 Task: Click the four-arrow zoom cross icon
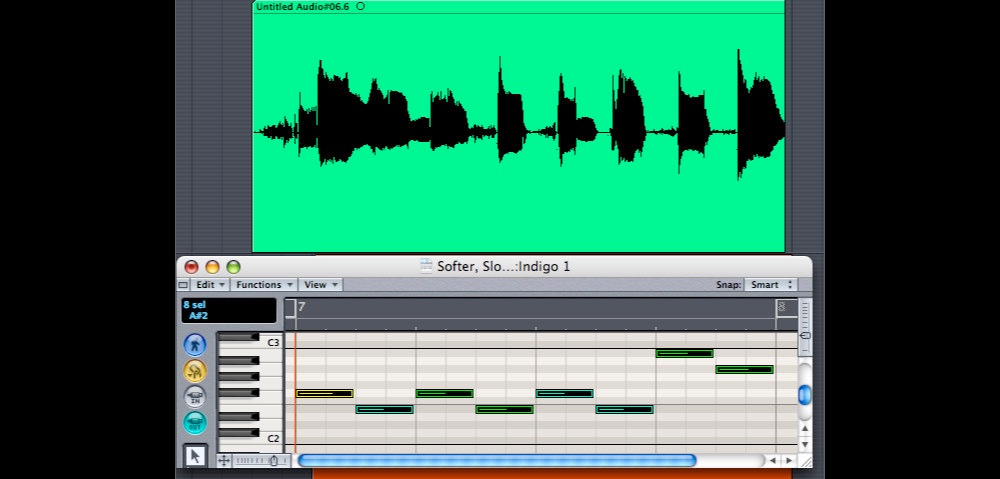[224, 461]
